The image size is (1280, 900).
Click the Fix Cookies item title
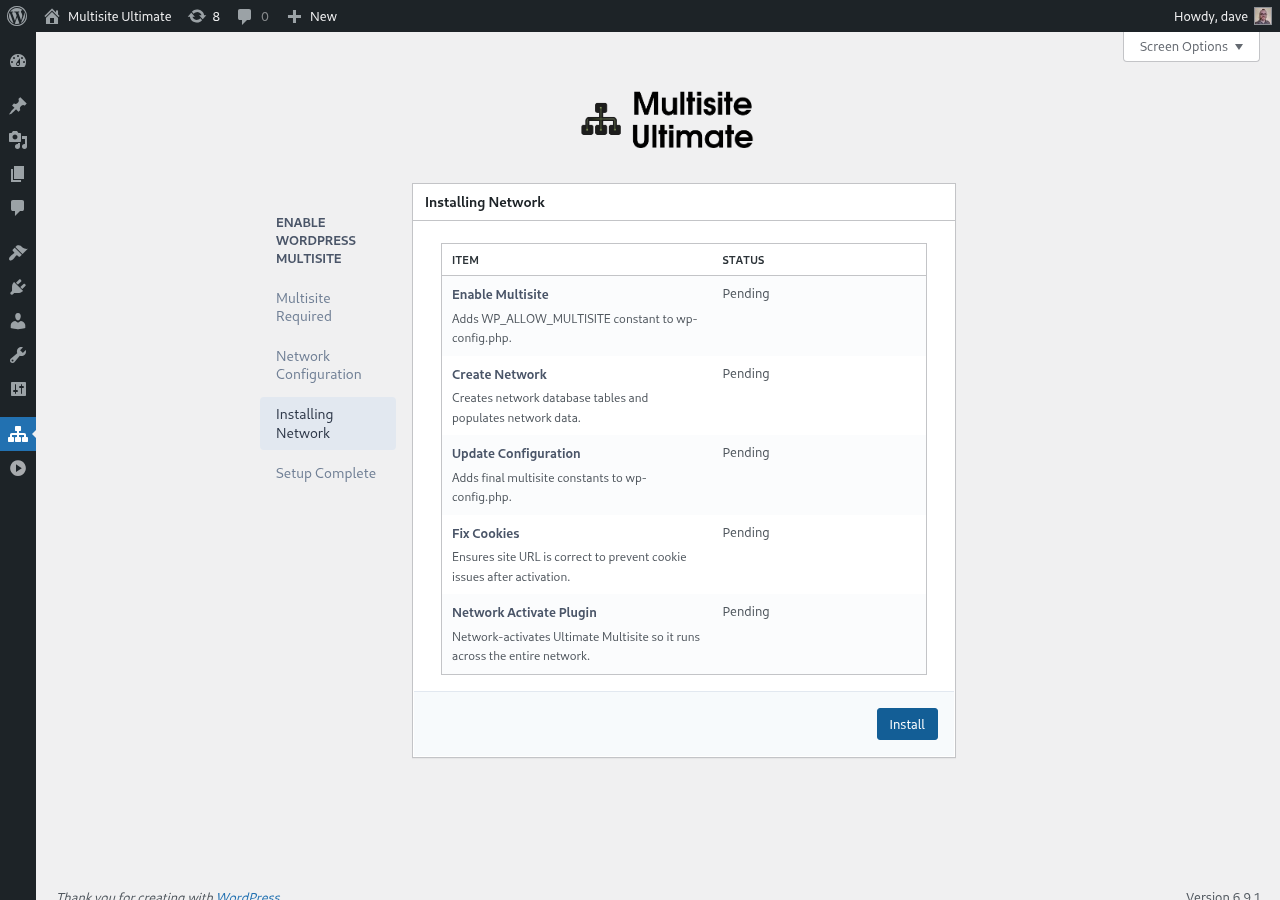(486, 533)
